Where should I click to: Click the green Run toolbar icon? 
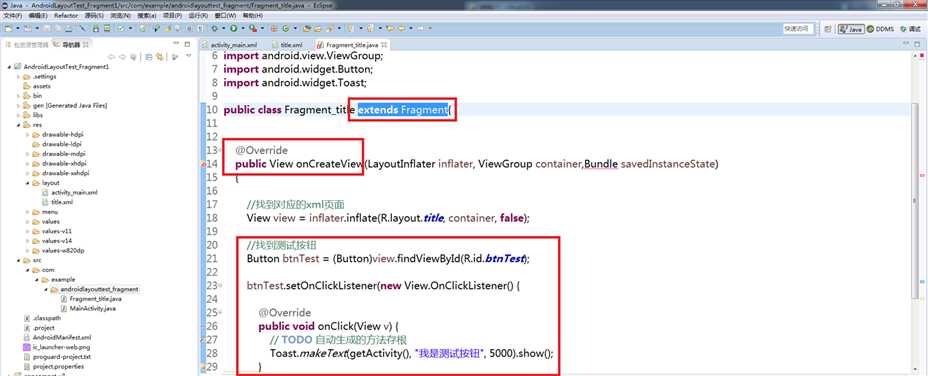[x=233, y=28]
